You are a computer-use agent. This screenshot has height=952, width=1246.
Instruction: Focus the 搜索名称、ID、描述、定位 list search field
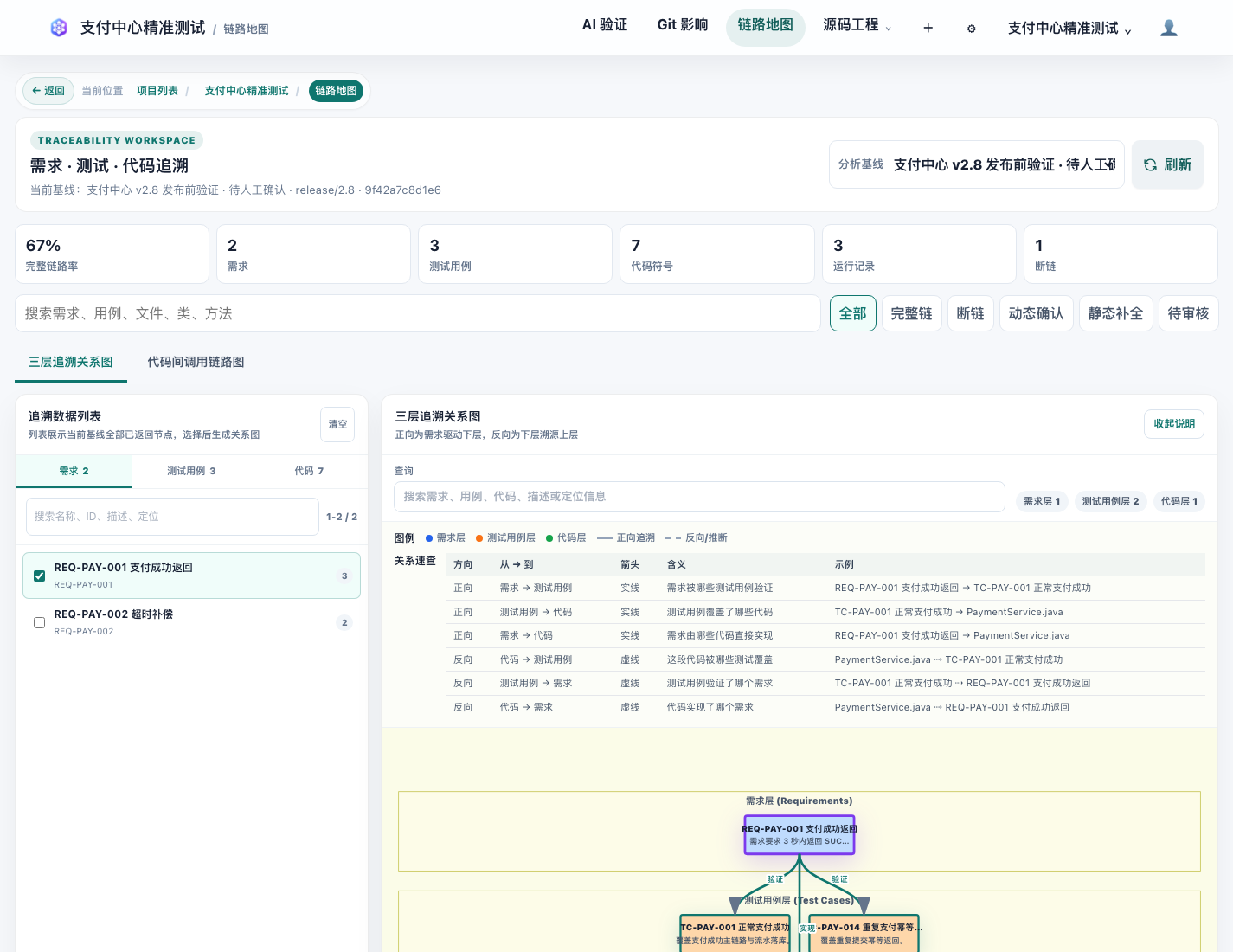172,517
